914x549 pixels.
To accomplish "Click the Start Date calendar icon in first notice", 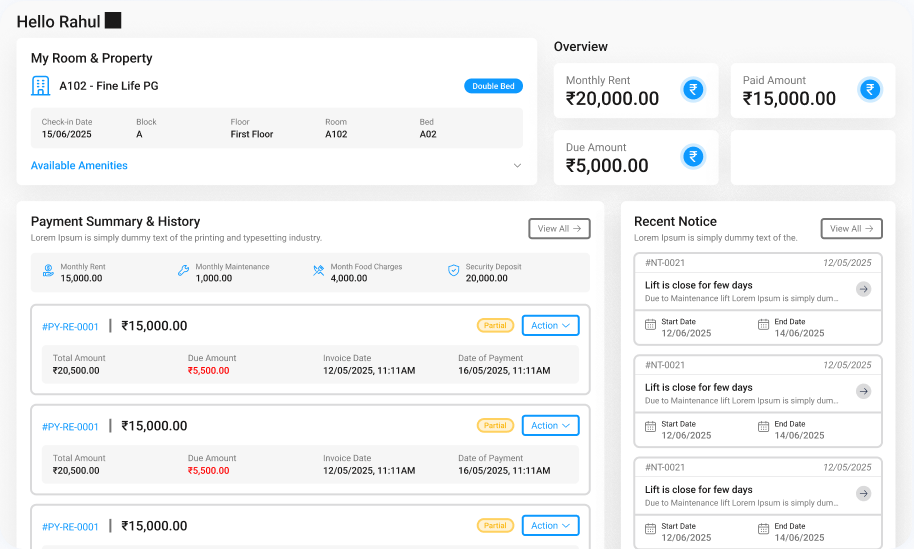I will pyautogui.click(x=650, y=324).
